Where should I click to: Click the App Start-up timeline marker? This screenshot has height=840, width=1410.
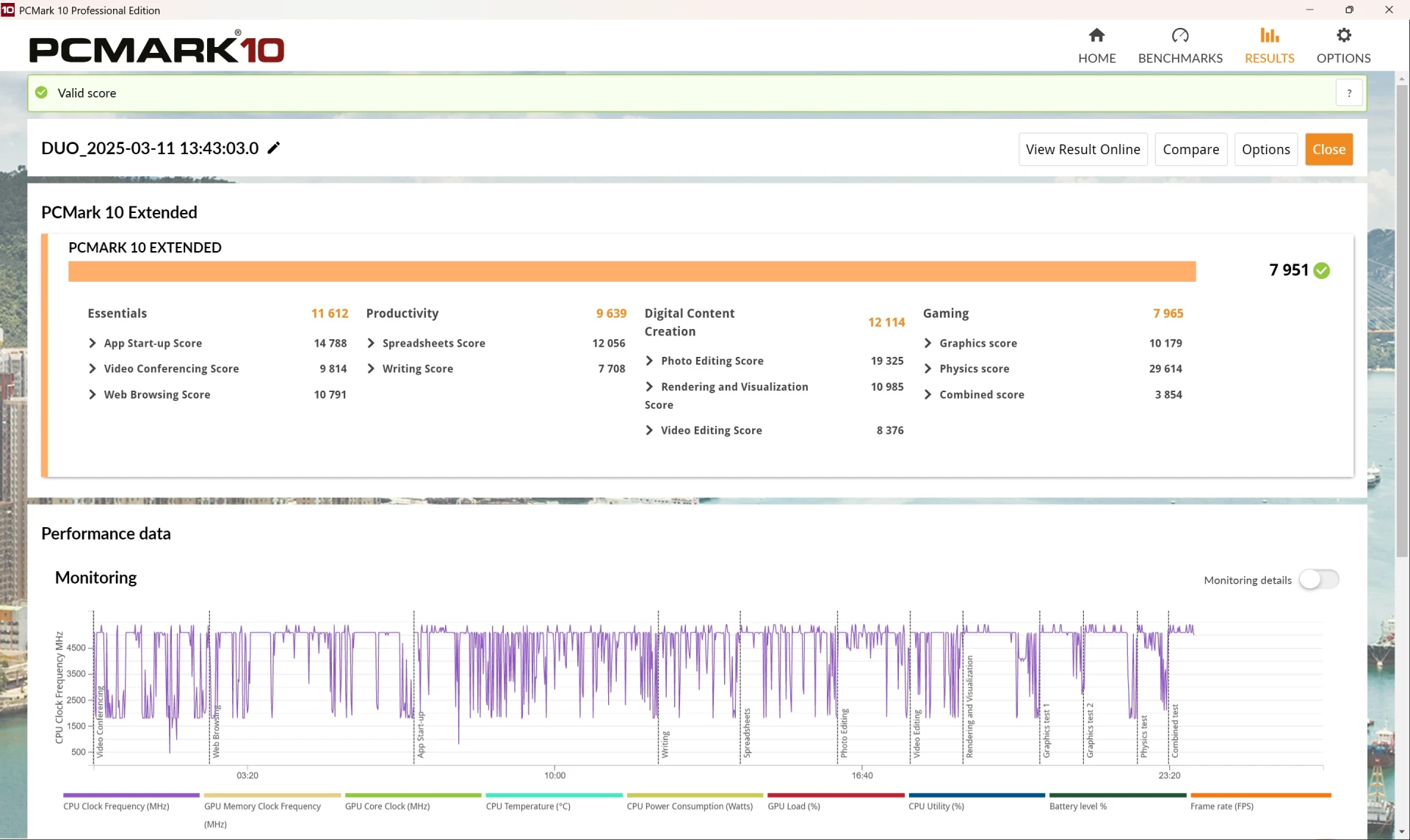[421, 734]
